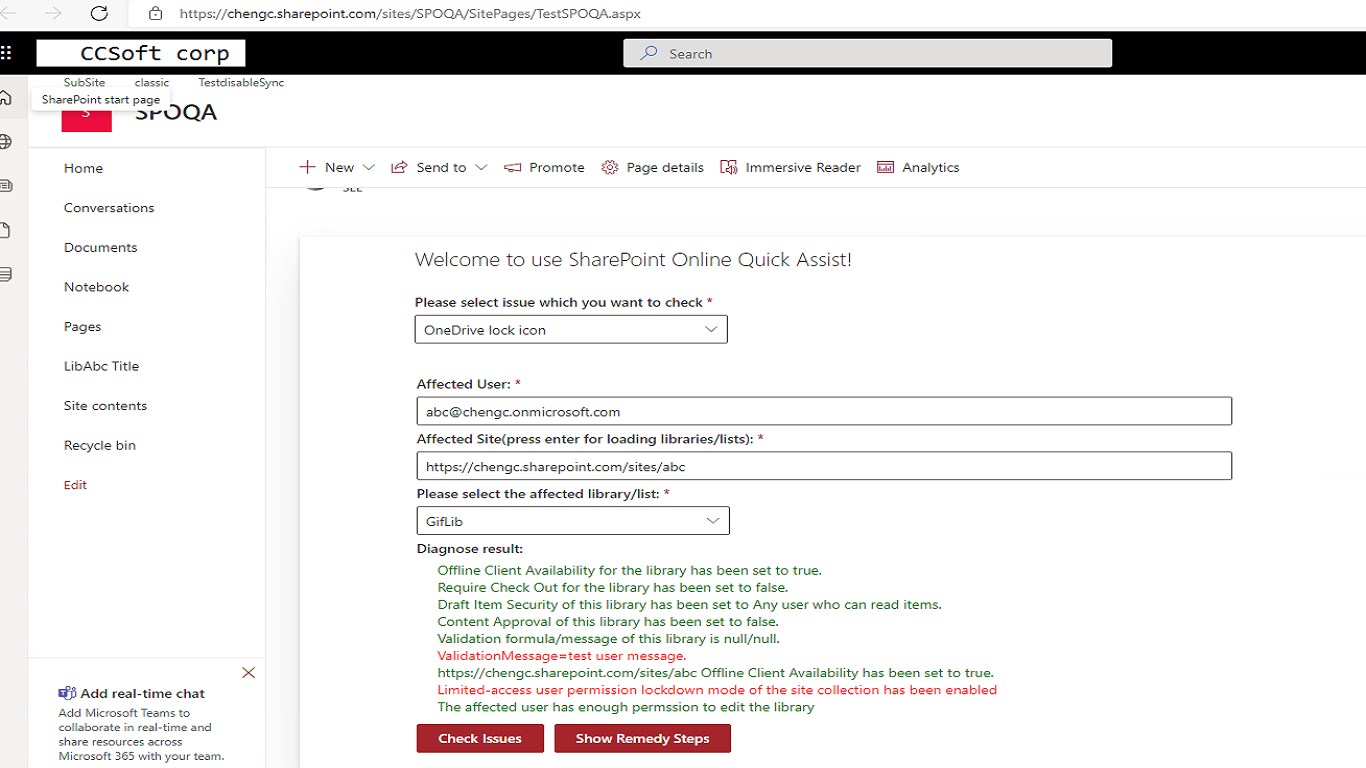Focus the SharePoint Search box
1366x768 pixels.
pos(867,53)
